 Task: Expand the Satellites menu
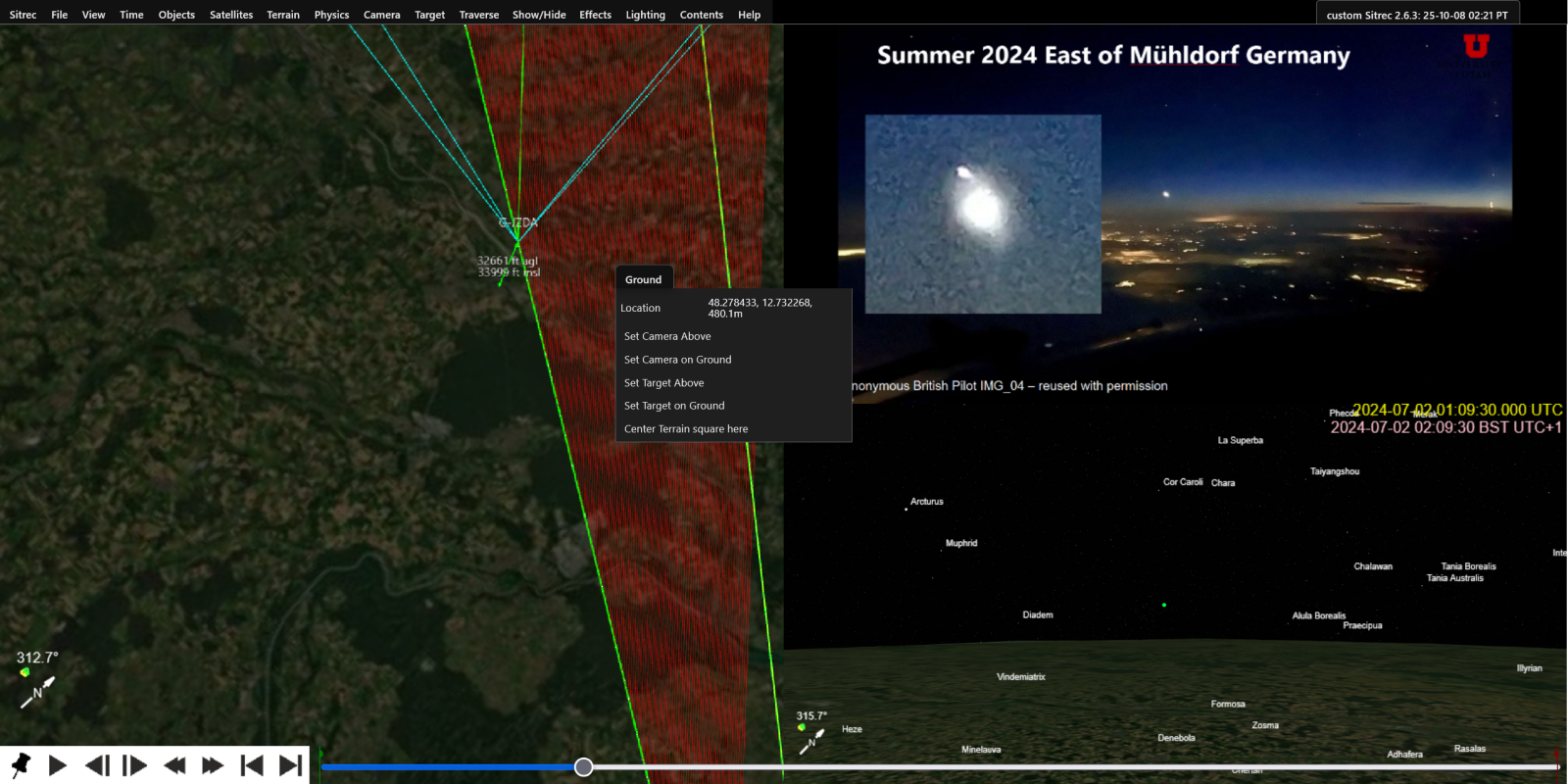(230, 15)
